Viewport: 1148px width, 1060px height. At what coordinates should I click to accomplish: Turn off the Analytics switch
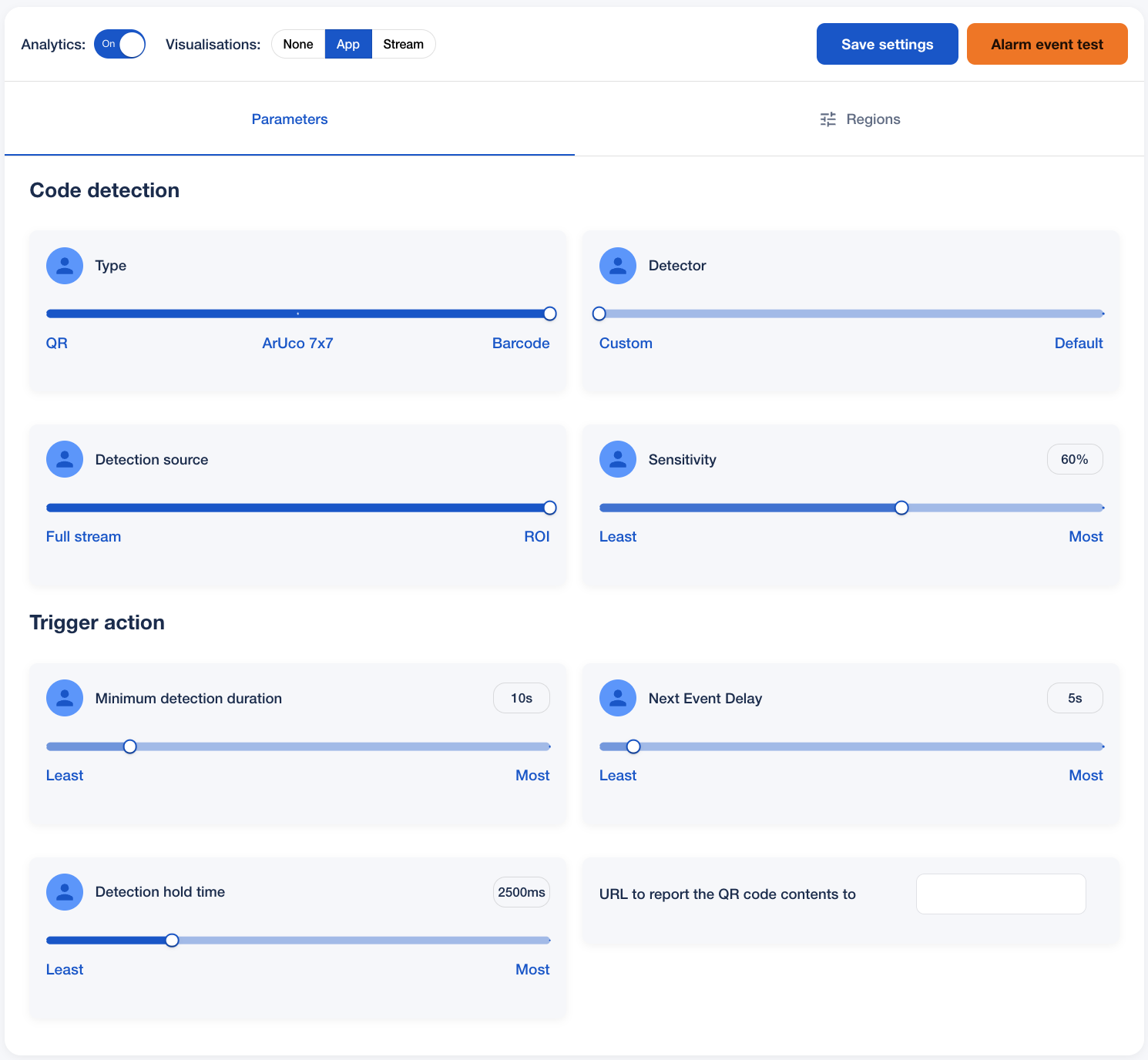point(119,44)
